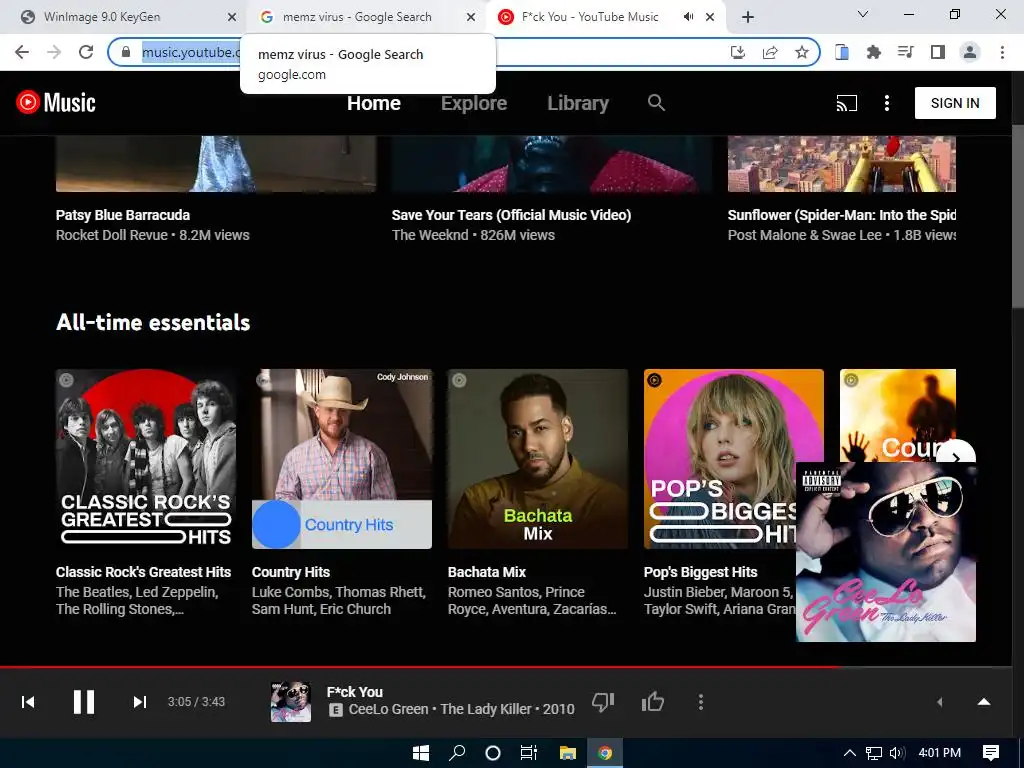Toggle the Chrome side panel
Viewport: 1024px width, 768px height.
pos(938,52)
